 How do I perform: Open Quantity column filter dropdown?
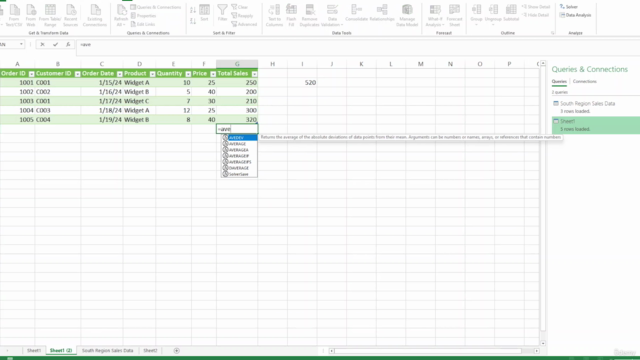tap(188, 74)
